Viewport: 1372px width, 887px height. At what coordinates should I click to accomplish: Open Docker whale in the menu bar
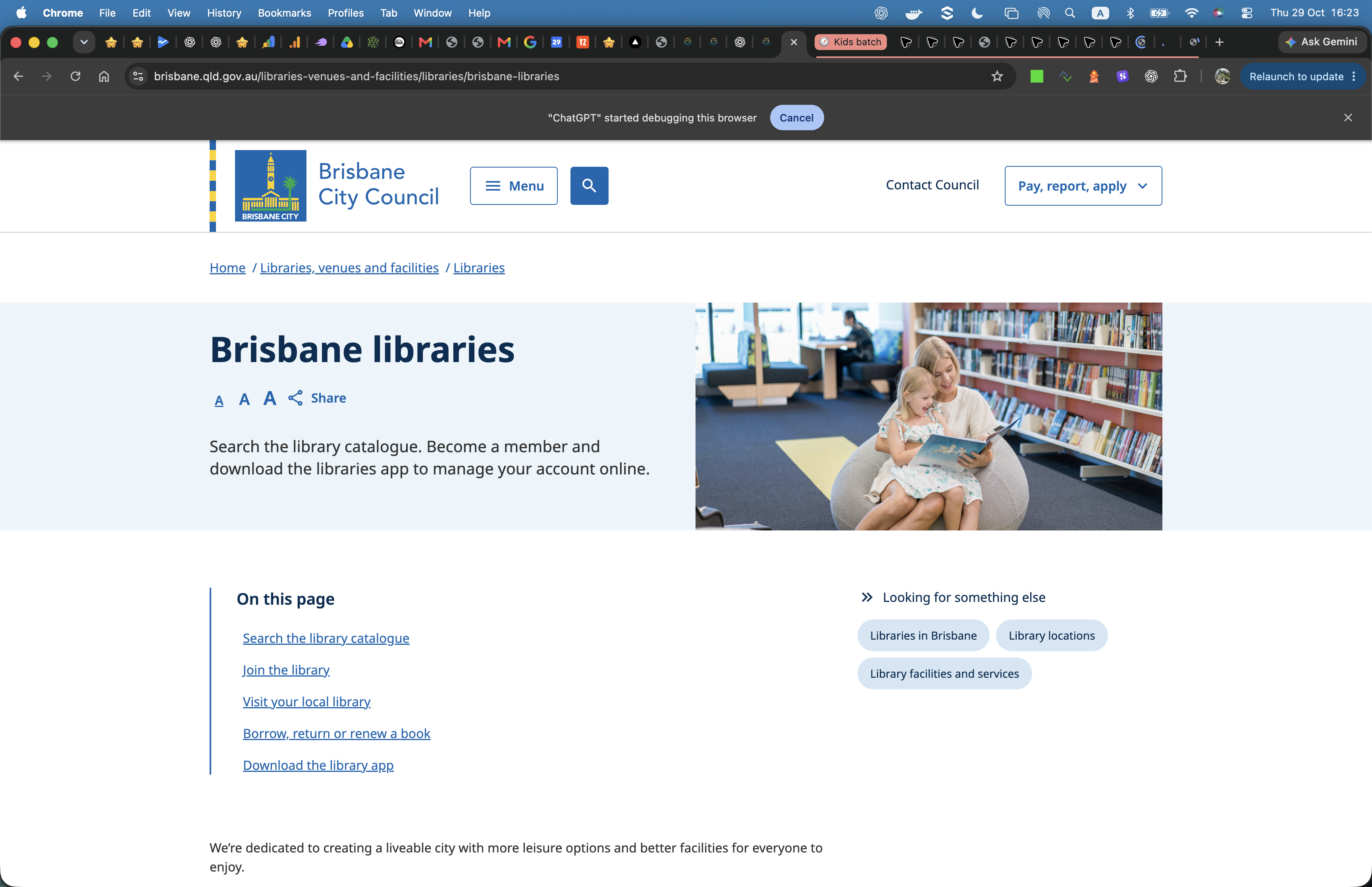pos(914,13)
